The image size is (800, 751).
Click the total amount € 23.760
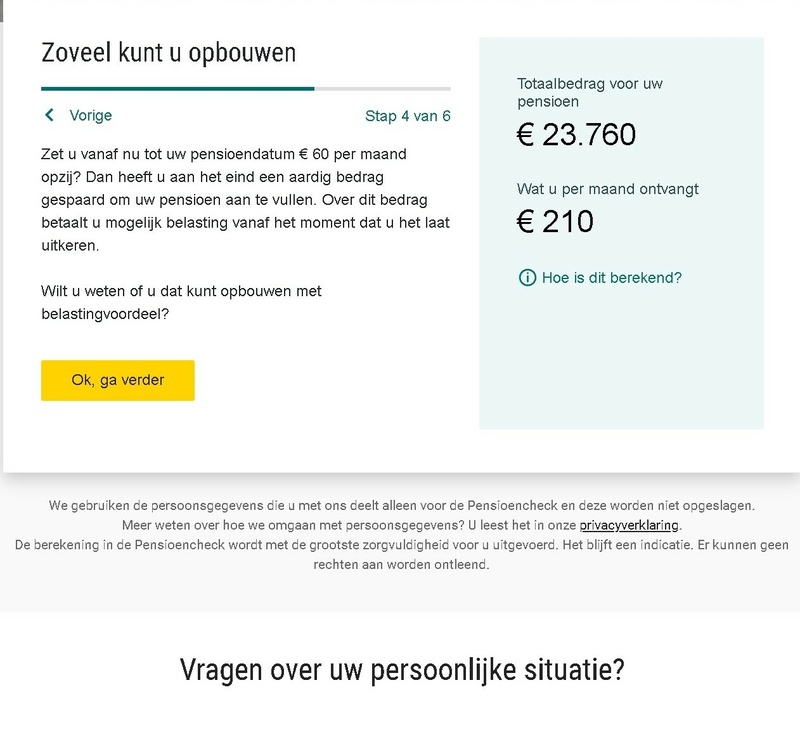576,135
